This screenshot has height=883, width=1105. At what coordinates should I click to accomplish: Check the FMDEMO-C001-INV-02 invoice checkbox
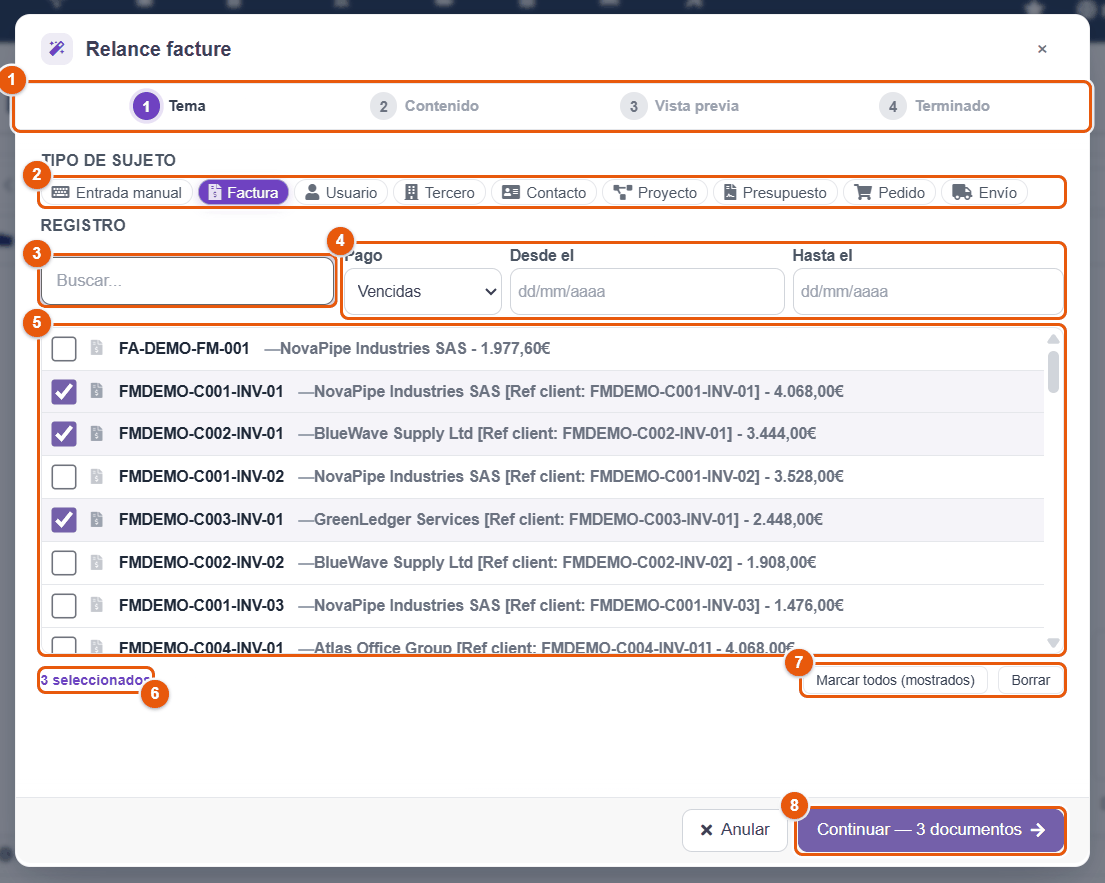pos(64,477)
